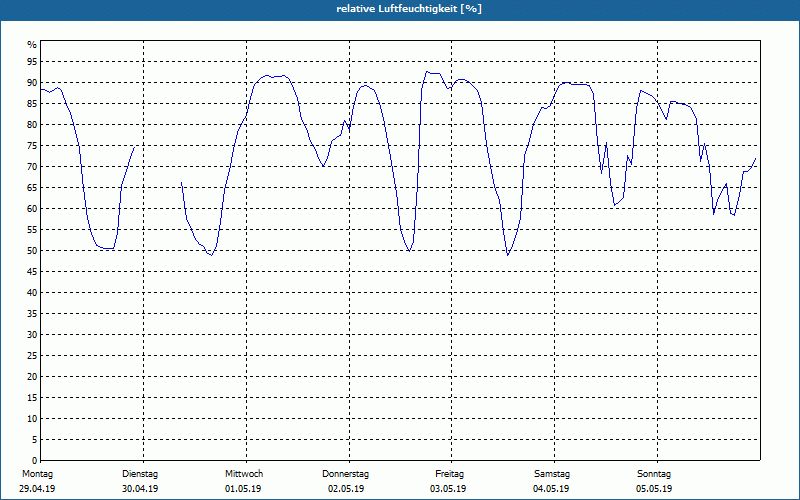Click the date '02.05.19'

346,489
